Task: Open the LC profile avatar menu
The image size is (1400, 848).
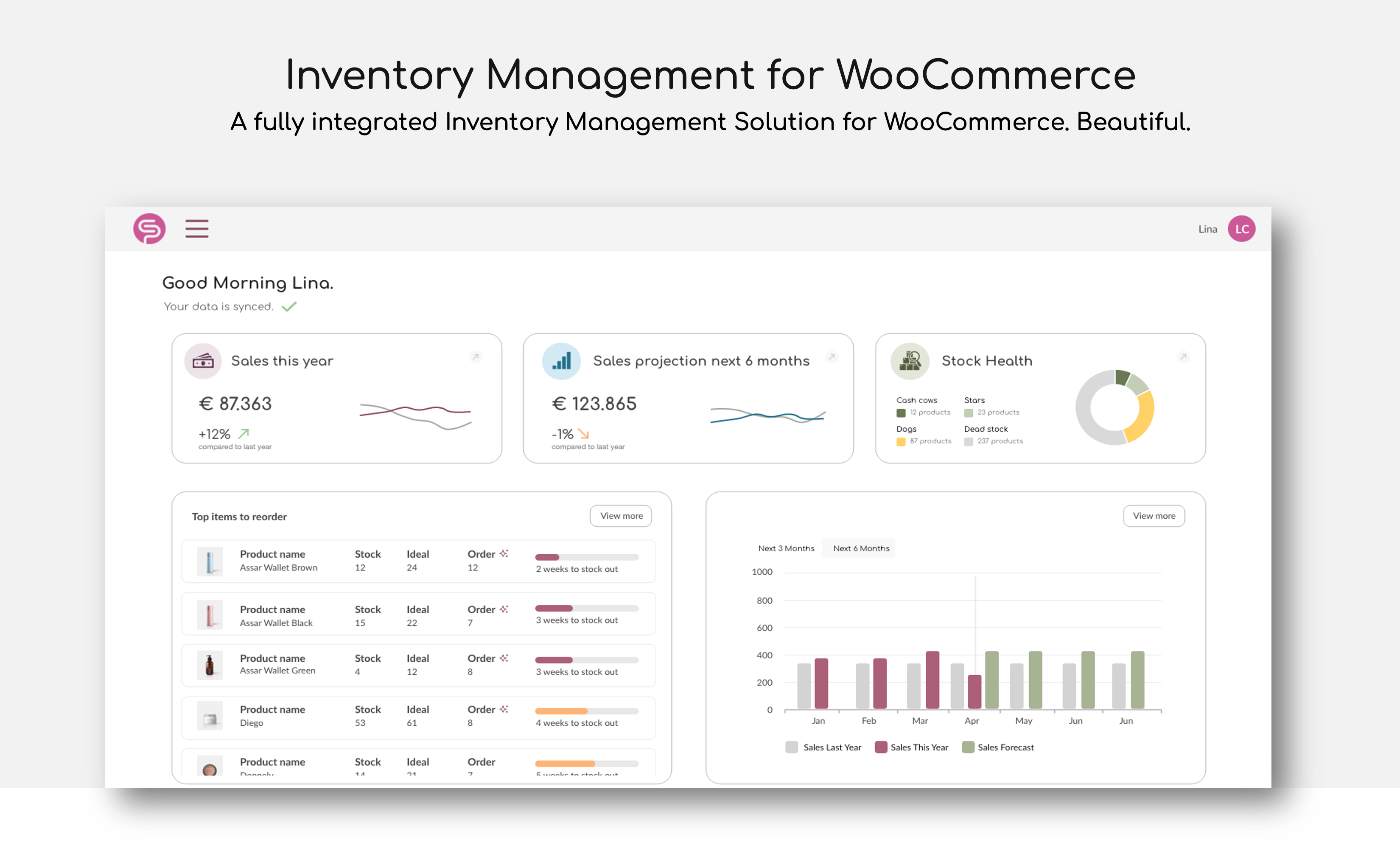Action: click(x=1242, y=228)
